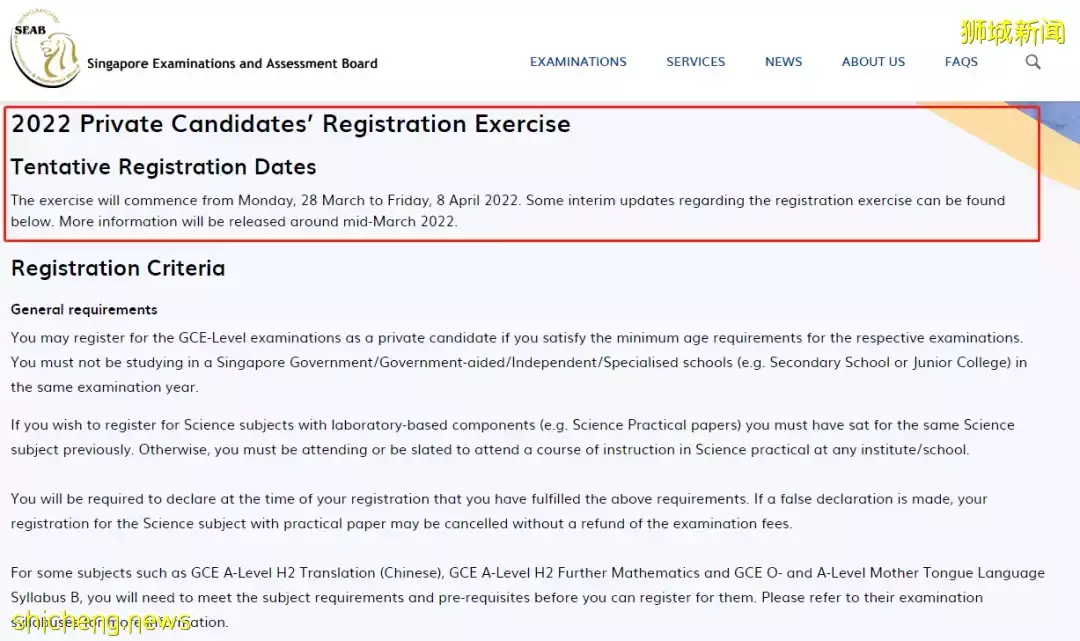Open the ABOUT US menu

[873, 62]
